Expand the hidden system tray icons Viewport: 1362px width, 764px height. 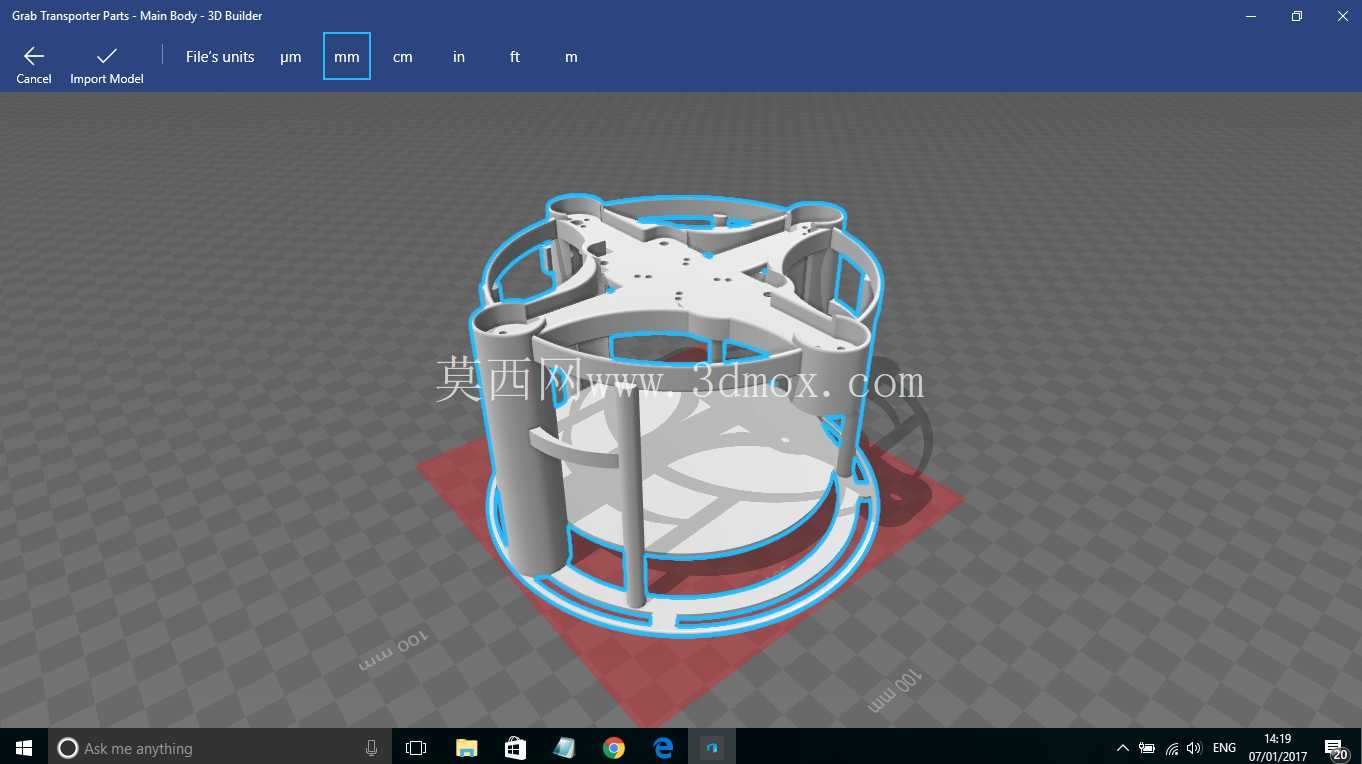1122,748
